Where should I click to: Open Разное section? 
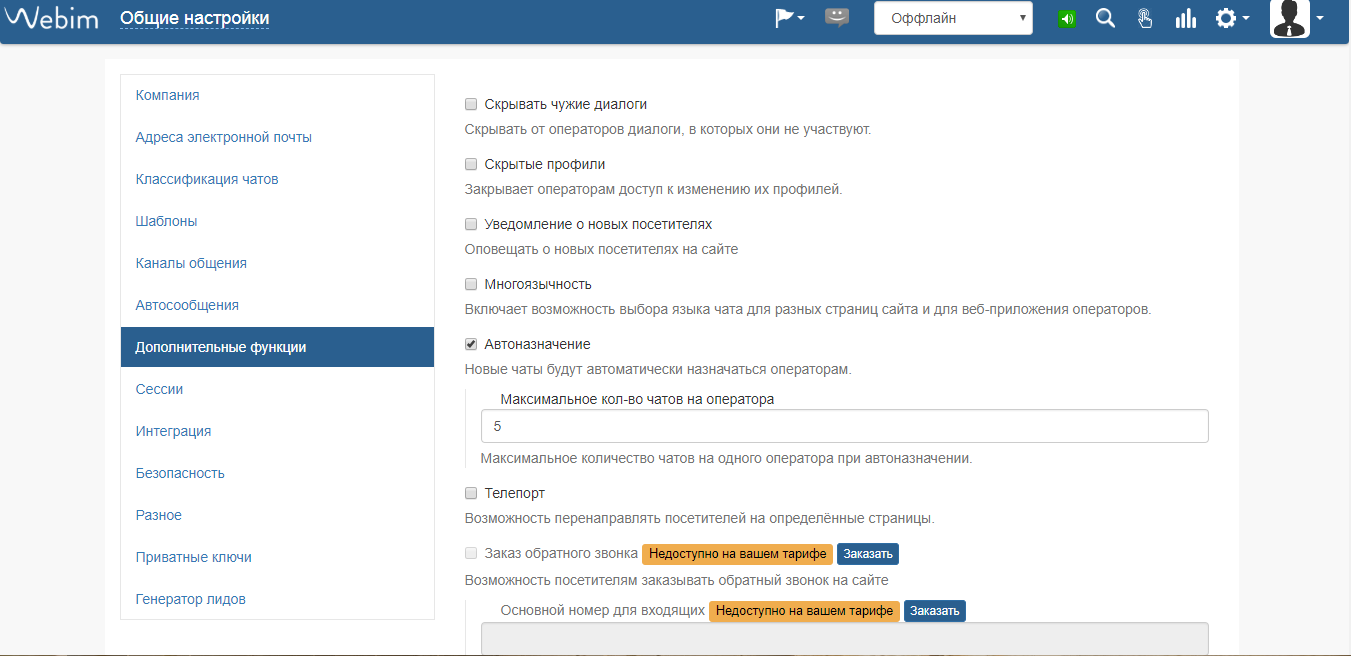278,515
